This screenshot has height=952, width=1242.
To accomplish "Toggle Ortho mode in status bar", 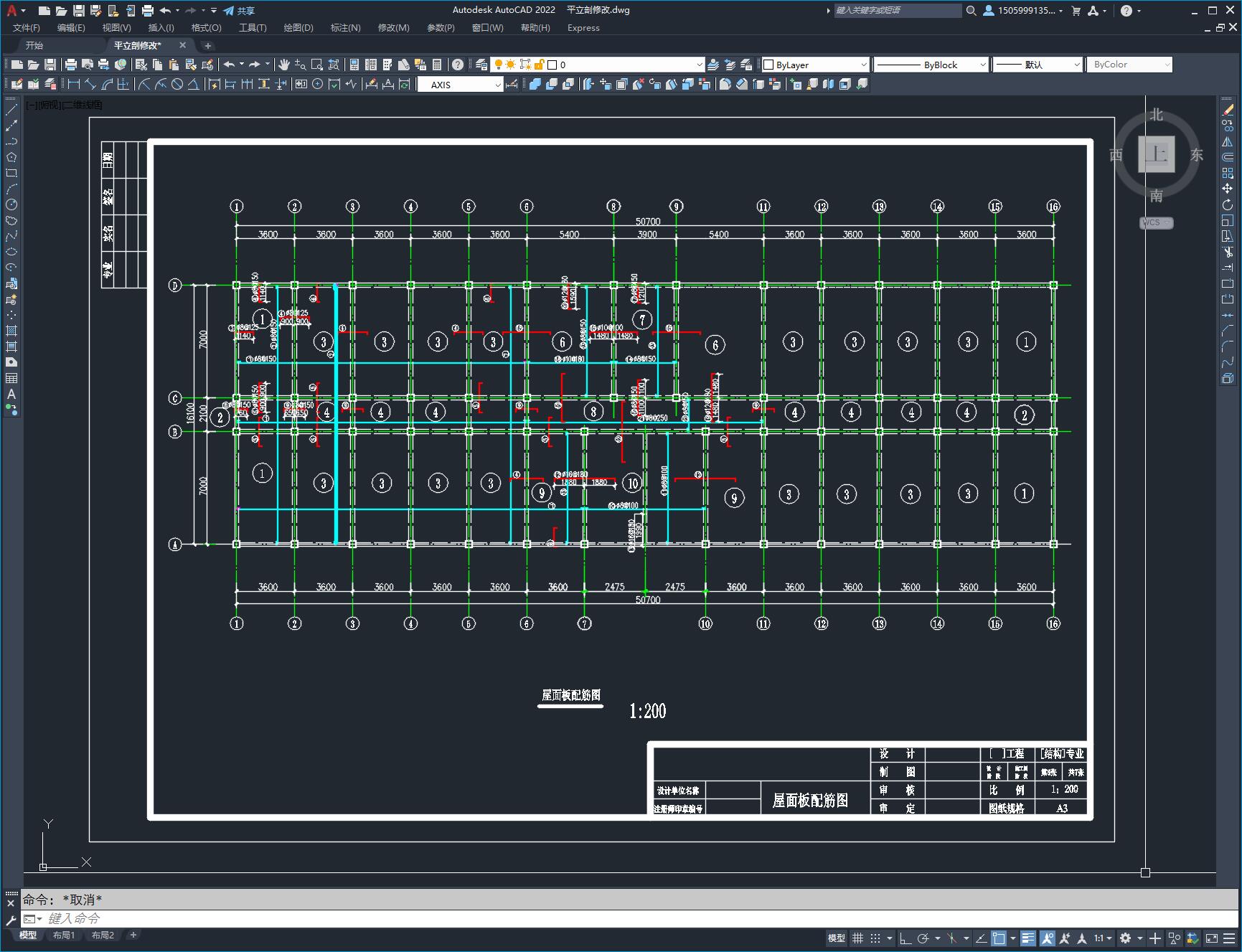I will 905,938.
